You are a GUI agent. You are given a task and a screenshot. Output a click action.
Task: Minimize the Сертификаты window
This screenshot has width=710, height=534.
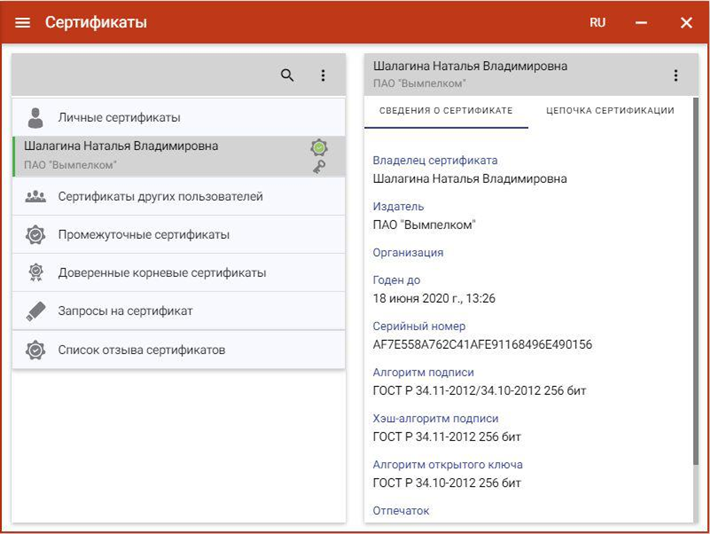click(x=641, y=23)
